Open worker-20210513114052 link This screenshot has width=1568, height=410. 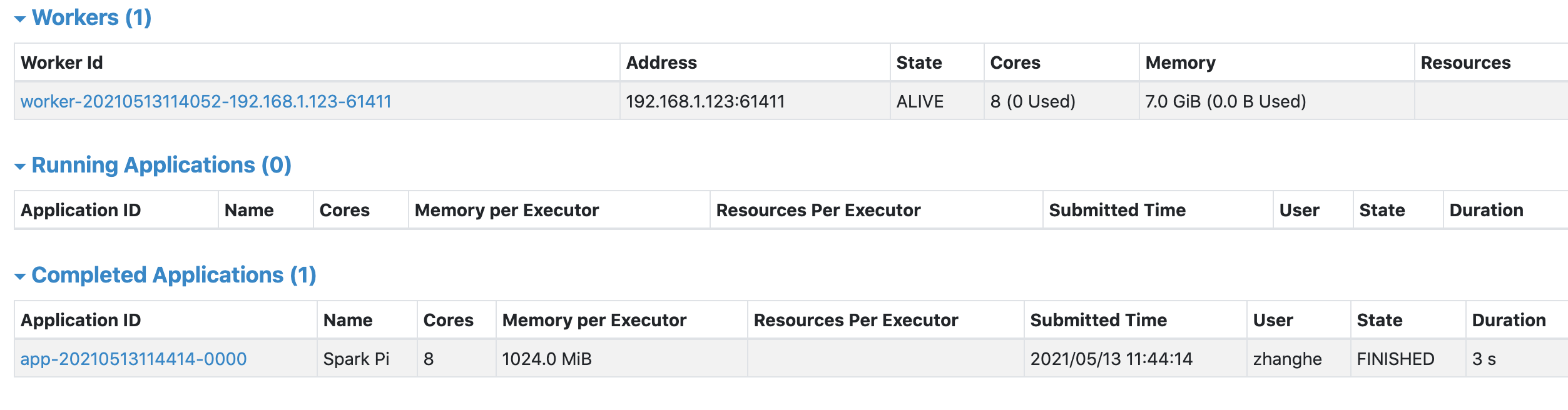[206, 101]
